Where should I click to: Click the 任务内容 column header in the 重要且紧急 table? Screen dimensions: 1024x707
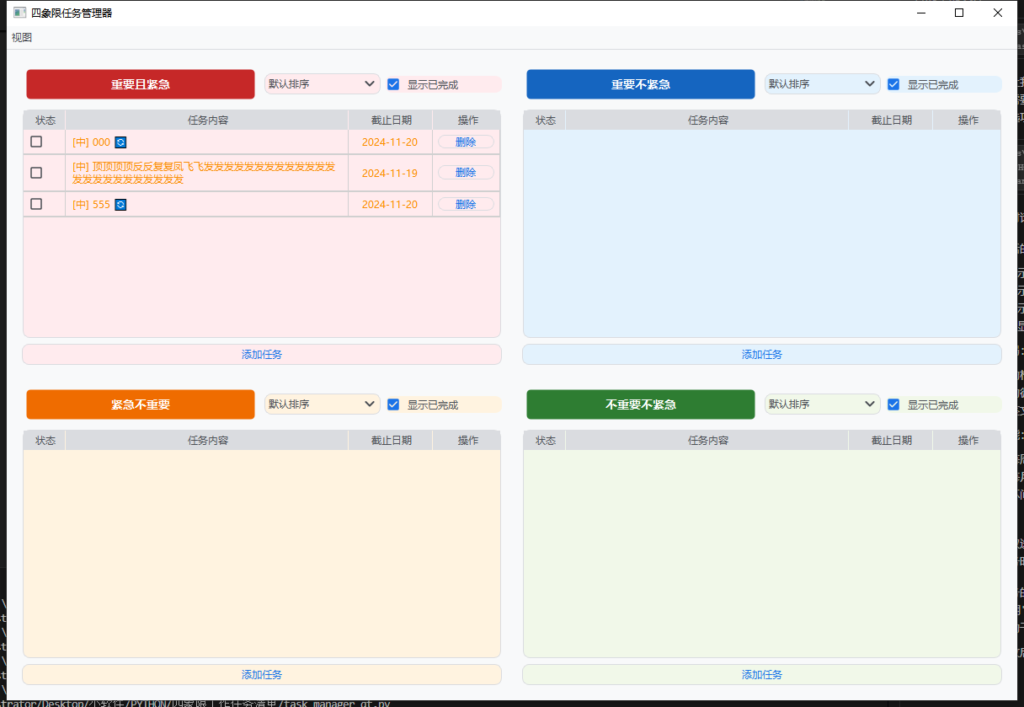pyautogui.click(x=207, y=120)
